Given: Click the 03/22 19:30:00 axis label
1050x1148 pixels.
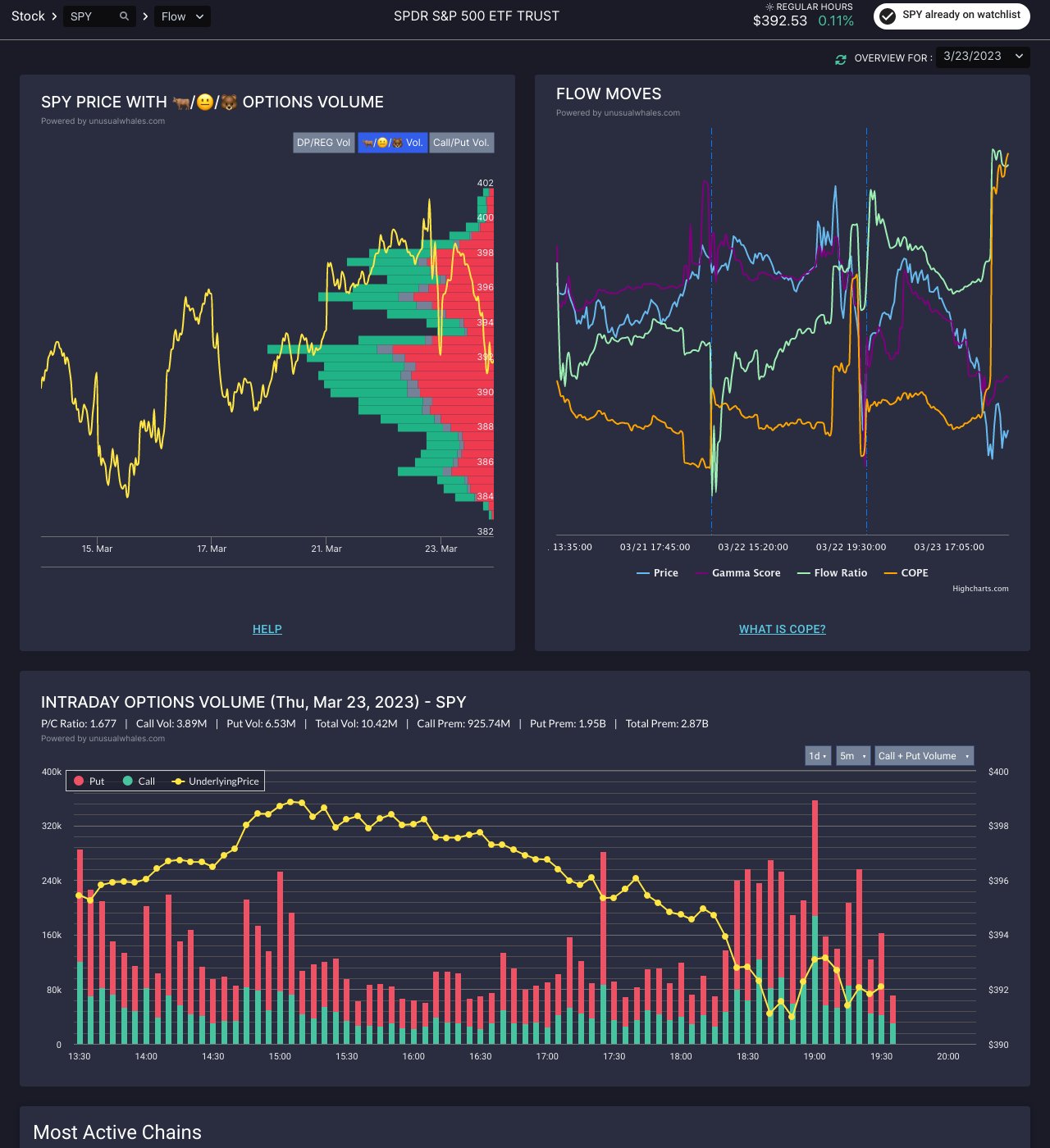Looking at the screenshot, I should pos(851,548).
